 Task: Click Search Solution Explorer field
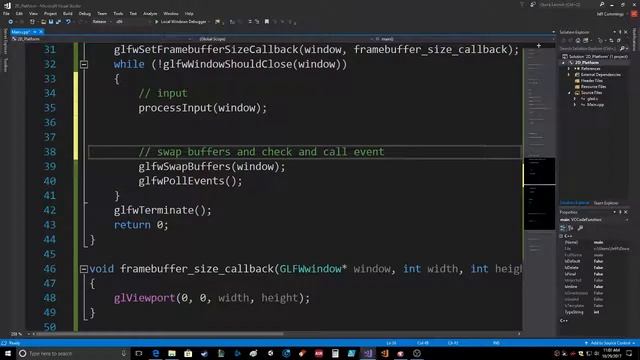coord(590,49)
